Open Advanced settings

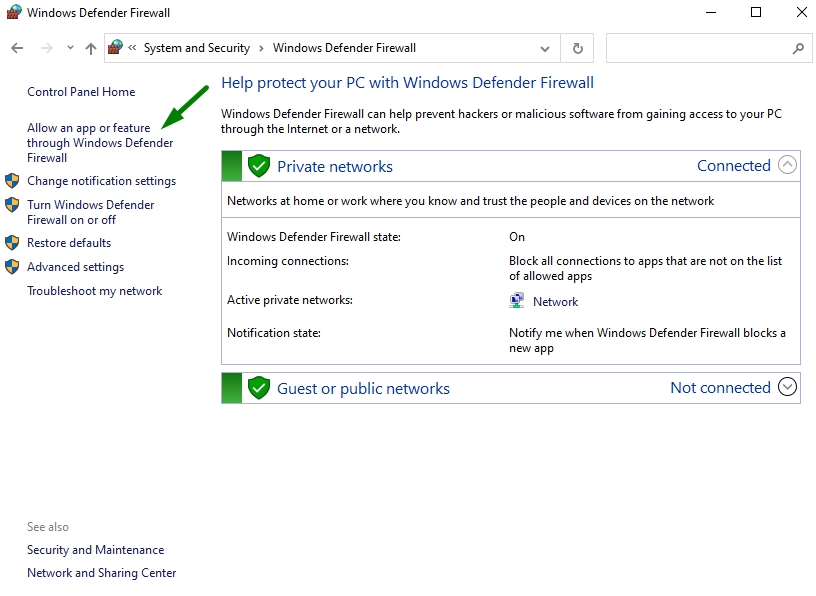click(x=75, y=267)
